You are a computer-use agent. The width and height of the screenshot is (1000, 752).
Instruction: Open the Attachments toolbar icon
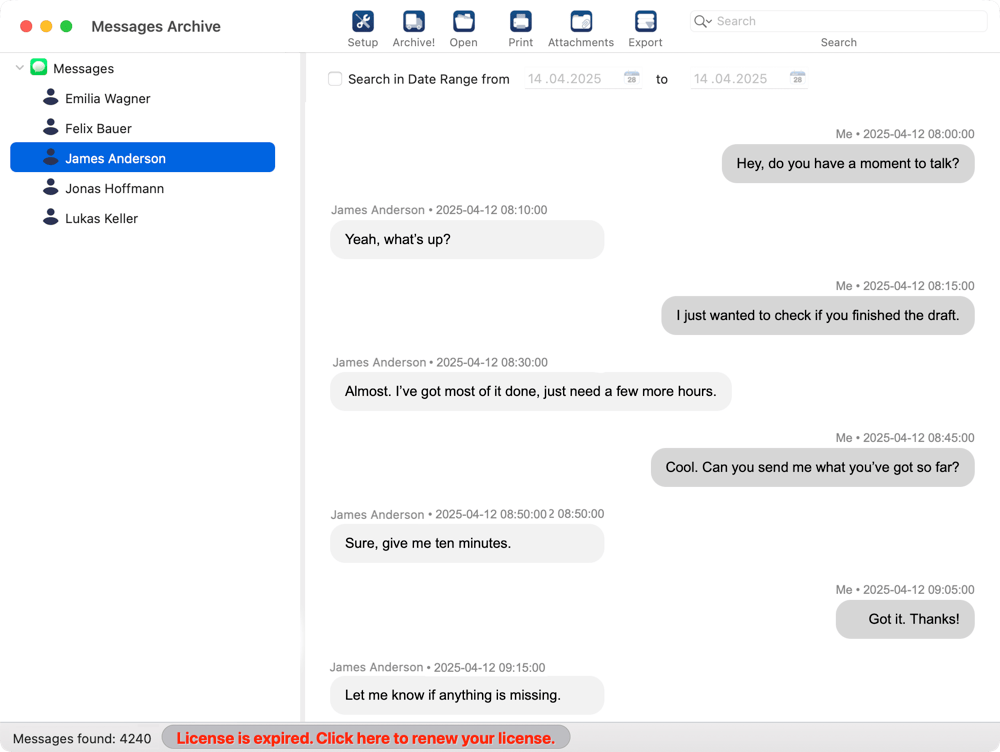coord(580,22)
